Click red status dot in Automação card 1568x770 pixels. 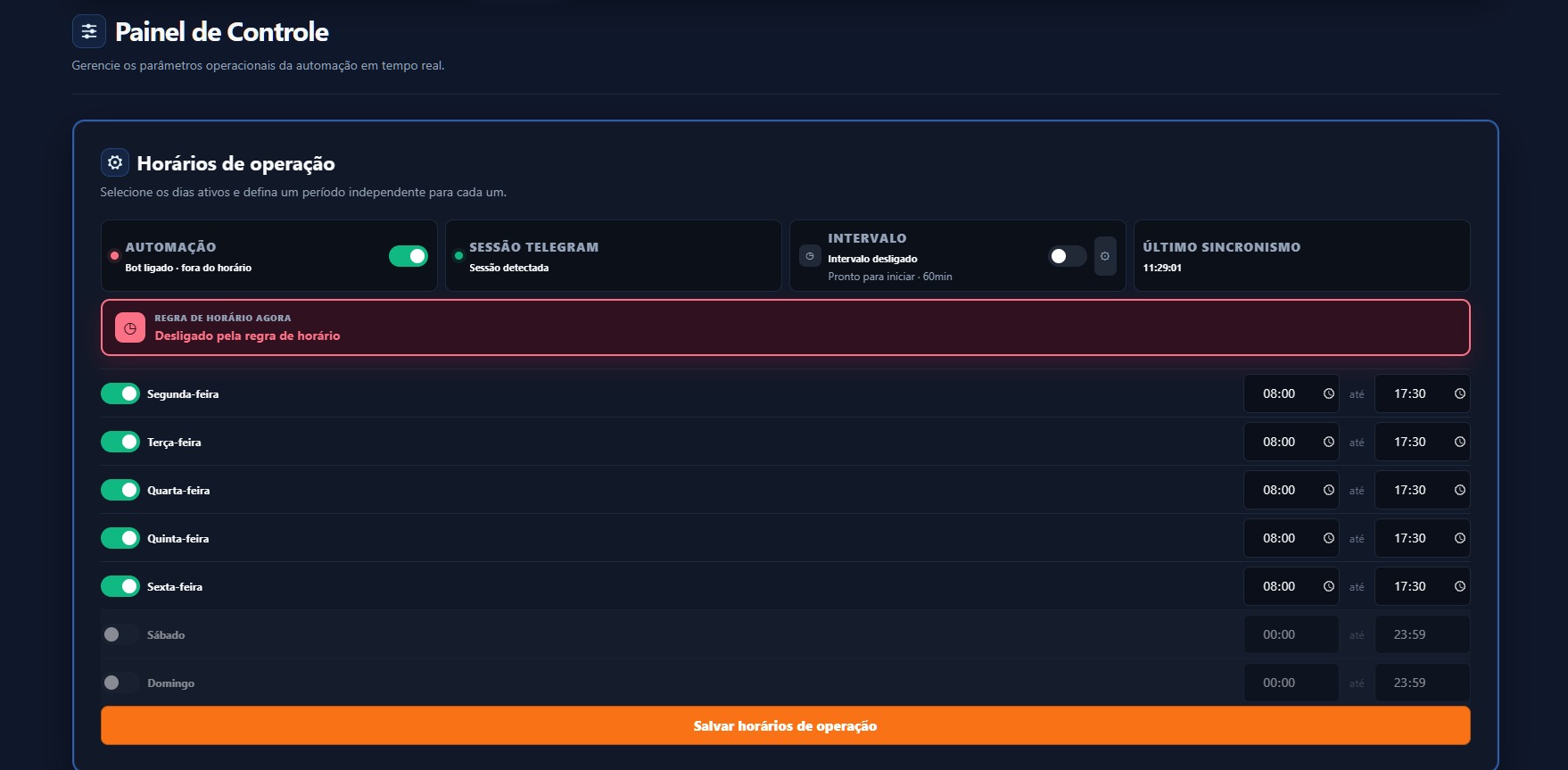[114, 256]
